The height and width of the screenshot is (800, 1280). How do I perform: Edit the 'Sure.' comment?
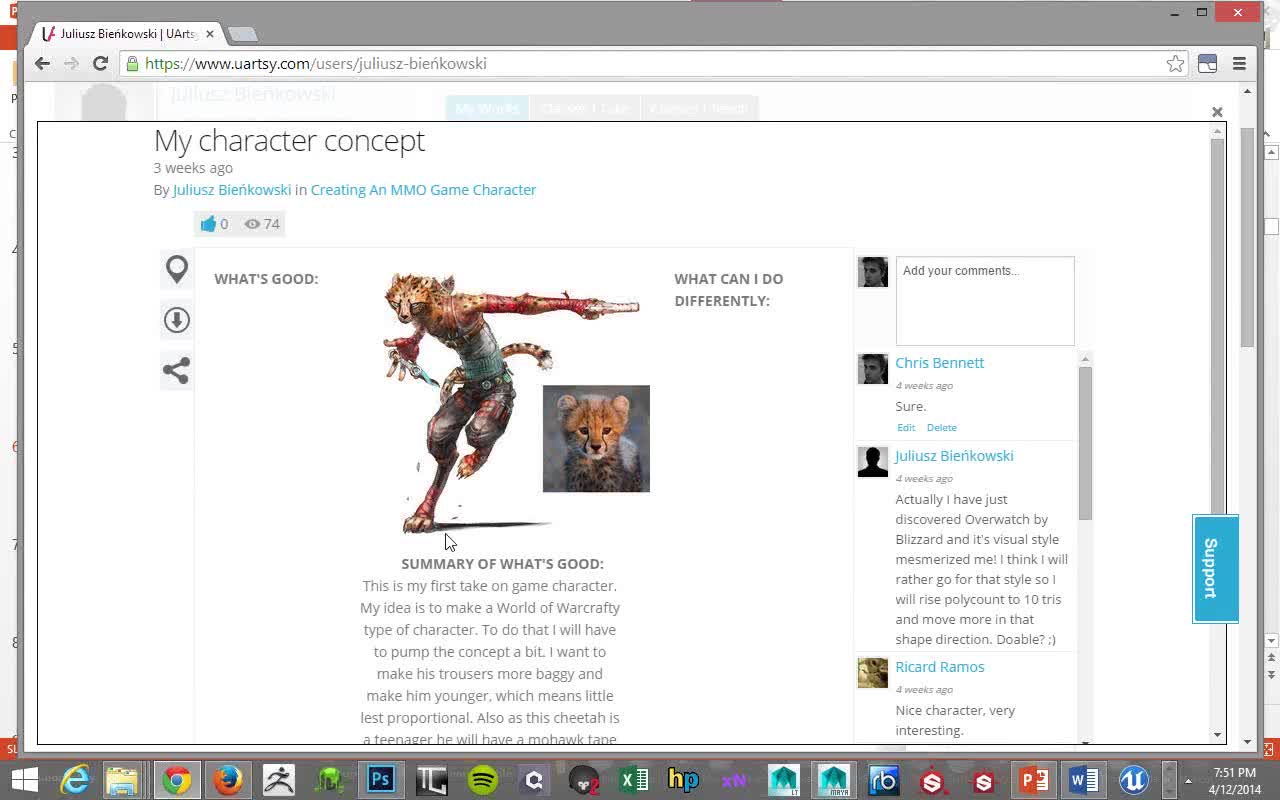(x=906, y=428)
